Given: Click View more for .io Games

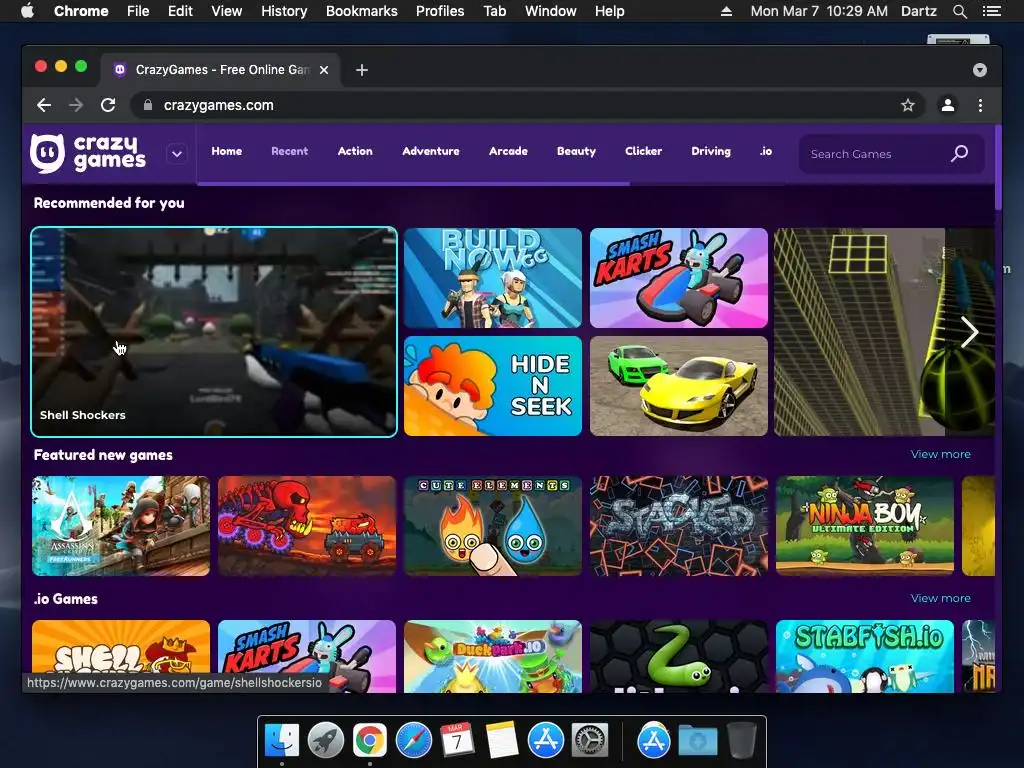Looking at the screenshot, I should [x=940, y=598].
